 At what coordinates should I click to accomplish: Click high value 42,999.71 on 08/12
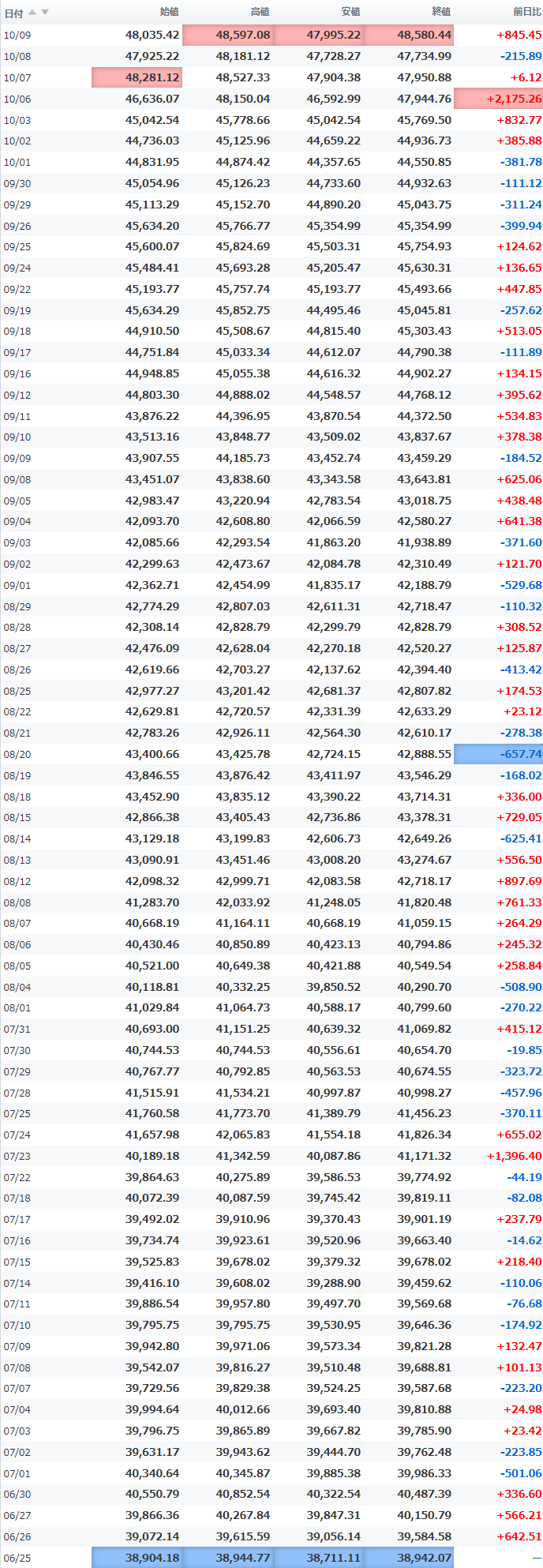[243, 881]
